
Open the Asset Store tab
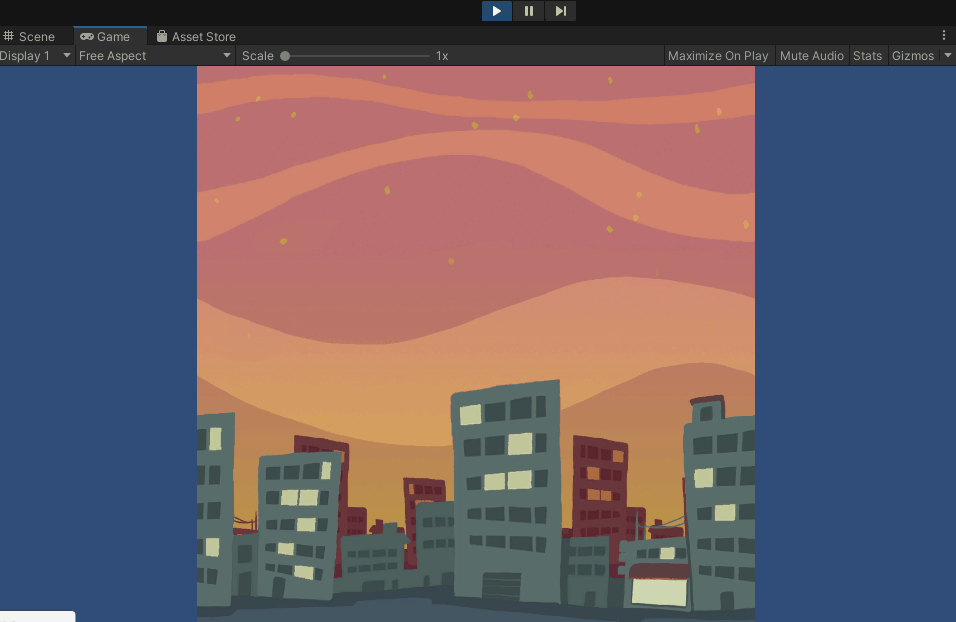pos(196,37)
